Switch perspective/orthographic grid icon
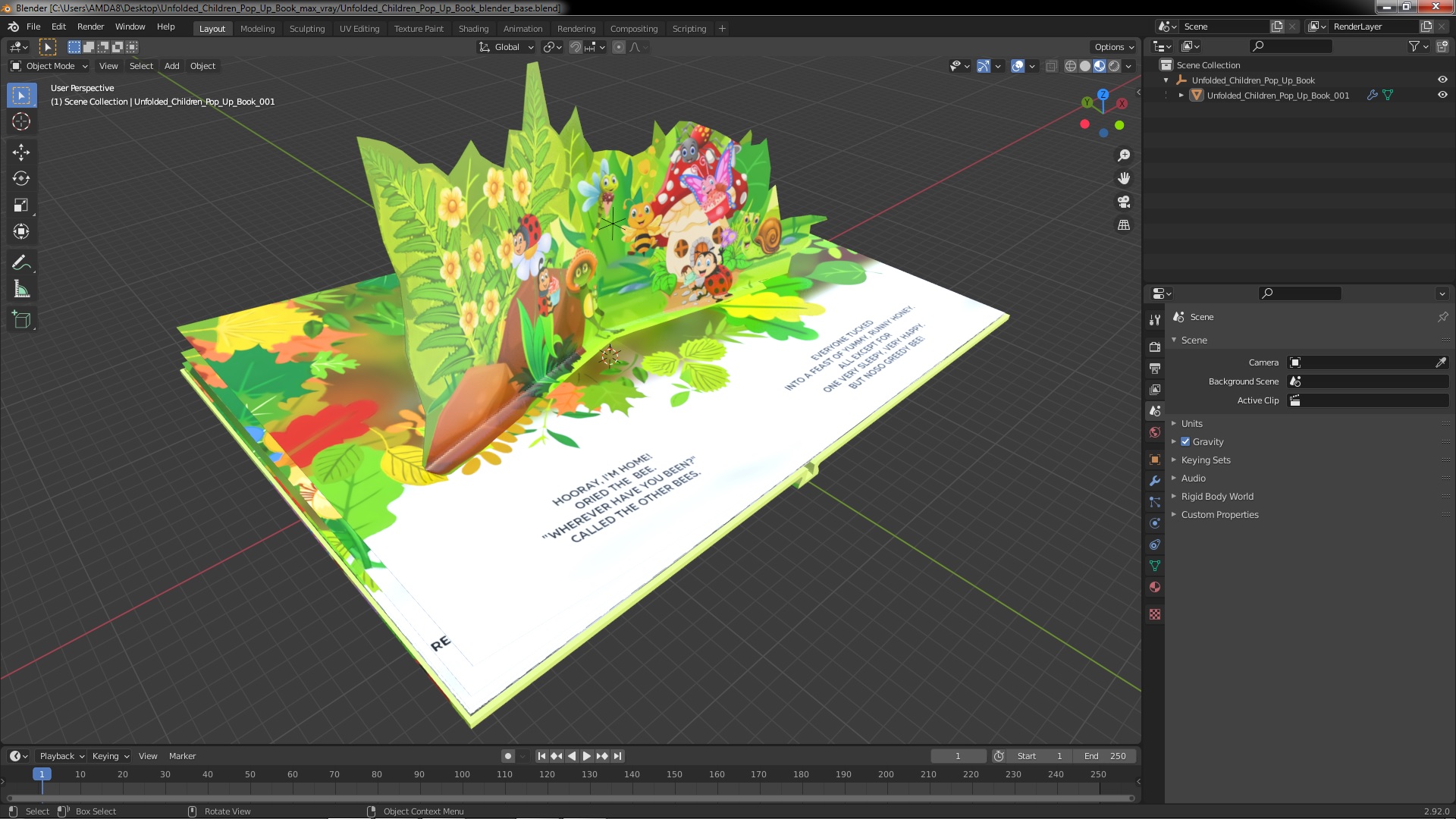The height and width of the screenshot is (819, 1456). [x=1124, y=225]
